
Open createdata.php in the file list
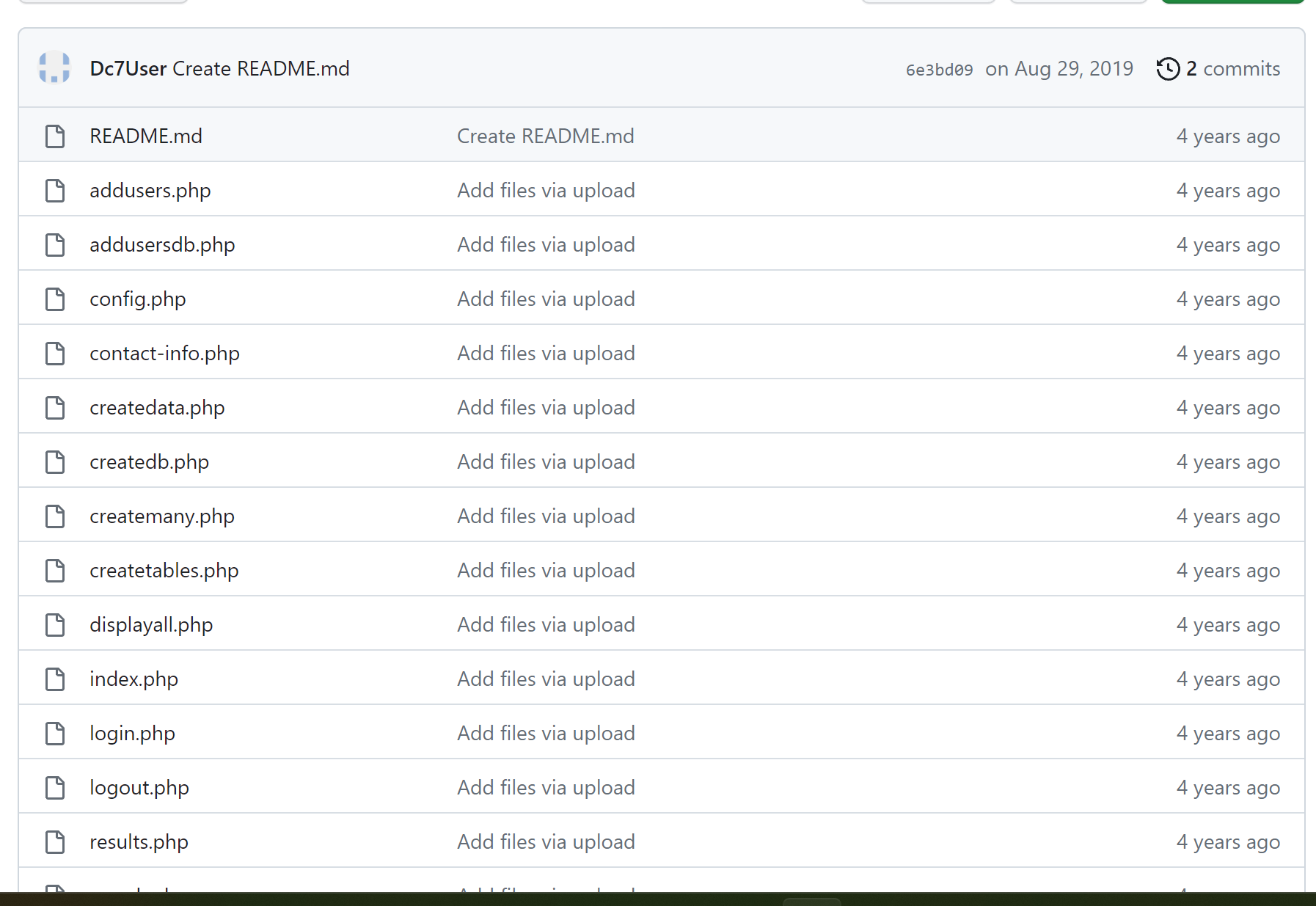click(157, 408)
